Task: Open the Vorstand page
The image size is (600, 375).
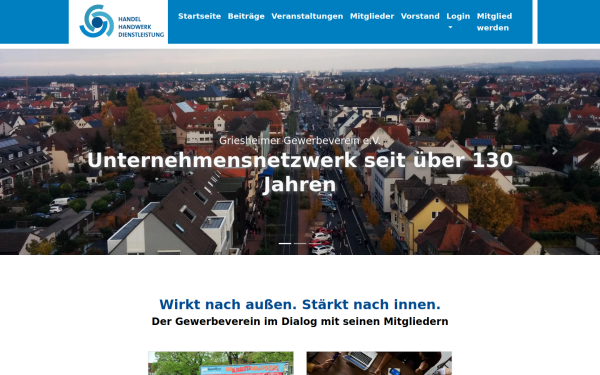Action: pos(420,16)
